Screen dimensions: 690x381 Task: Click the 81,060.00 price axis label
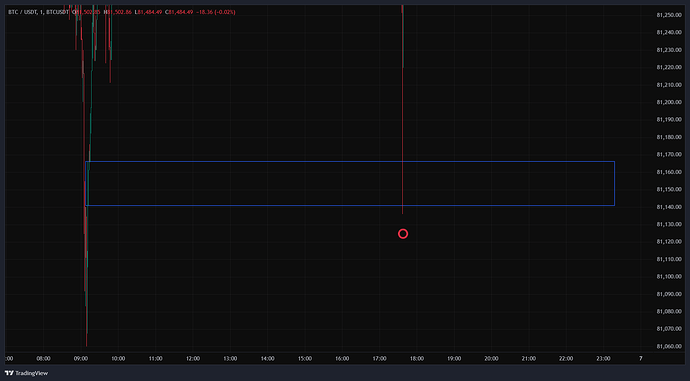669,346
